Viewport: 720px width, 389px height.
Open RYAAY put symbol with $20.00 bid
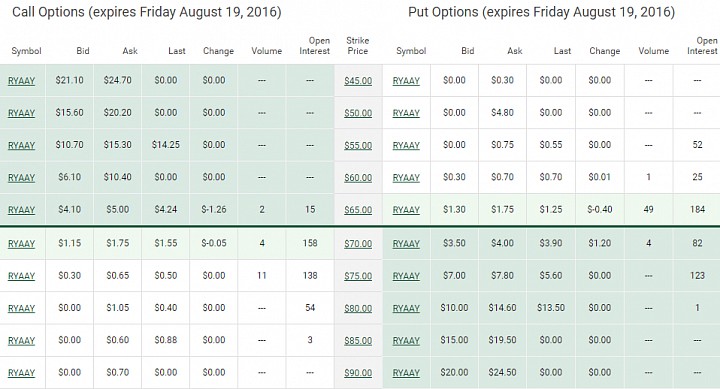coord(406,373)
